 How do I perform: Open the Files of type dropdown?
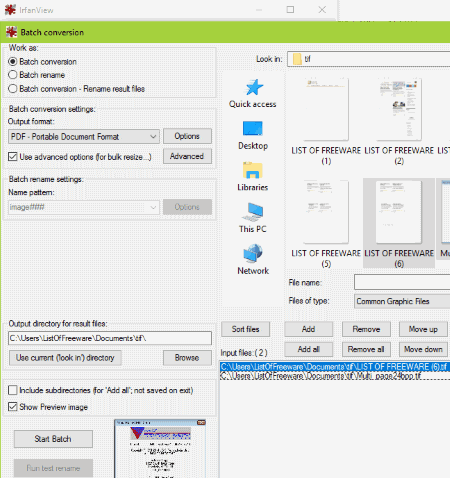point(402,301)
